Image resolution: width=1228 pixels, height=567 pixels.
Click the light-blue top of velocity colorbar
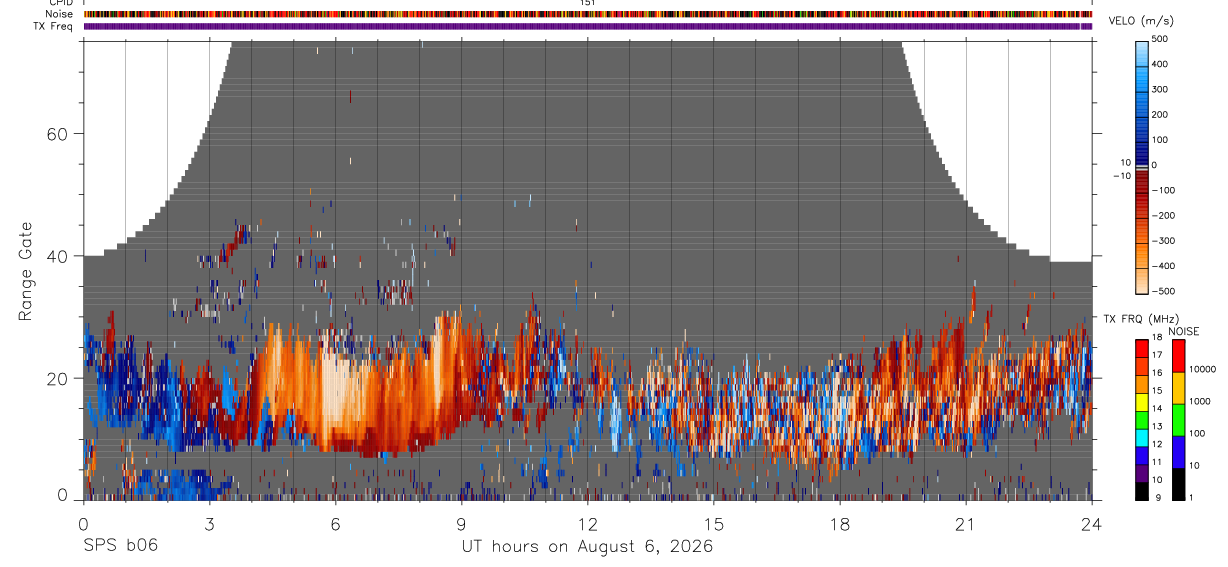[x=1142, y=52]
